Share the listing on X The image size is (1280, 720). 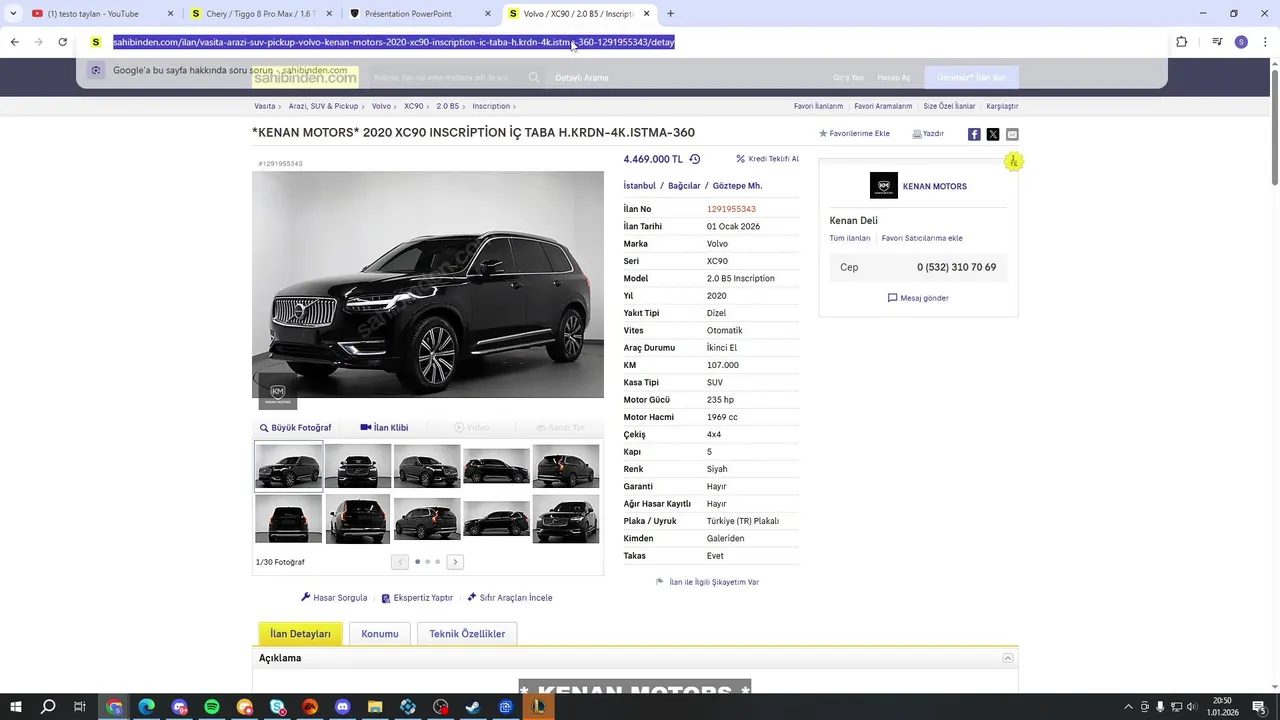[993, 134]
